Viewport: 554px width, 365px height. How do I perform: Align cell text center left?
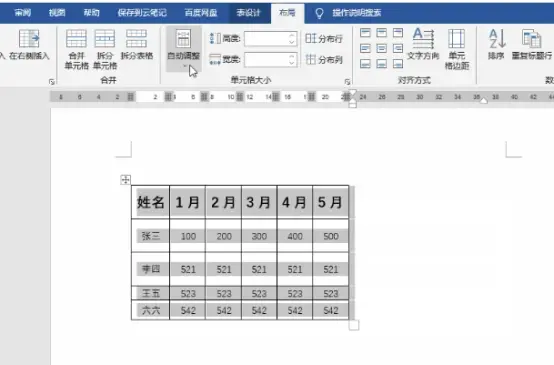click(x=365, y=48)
